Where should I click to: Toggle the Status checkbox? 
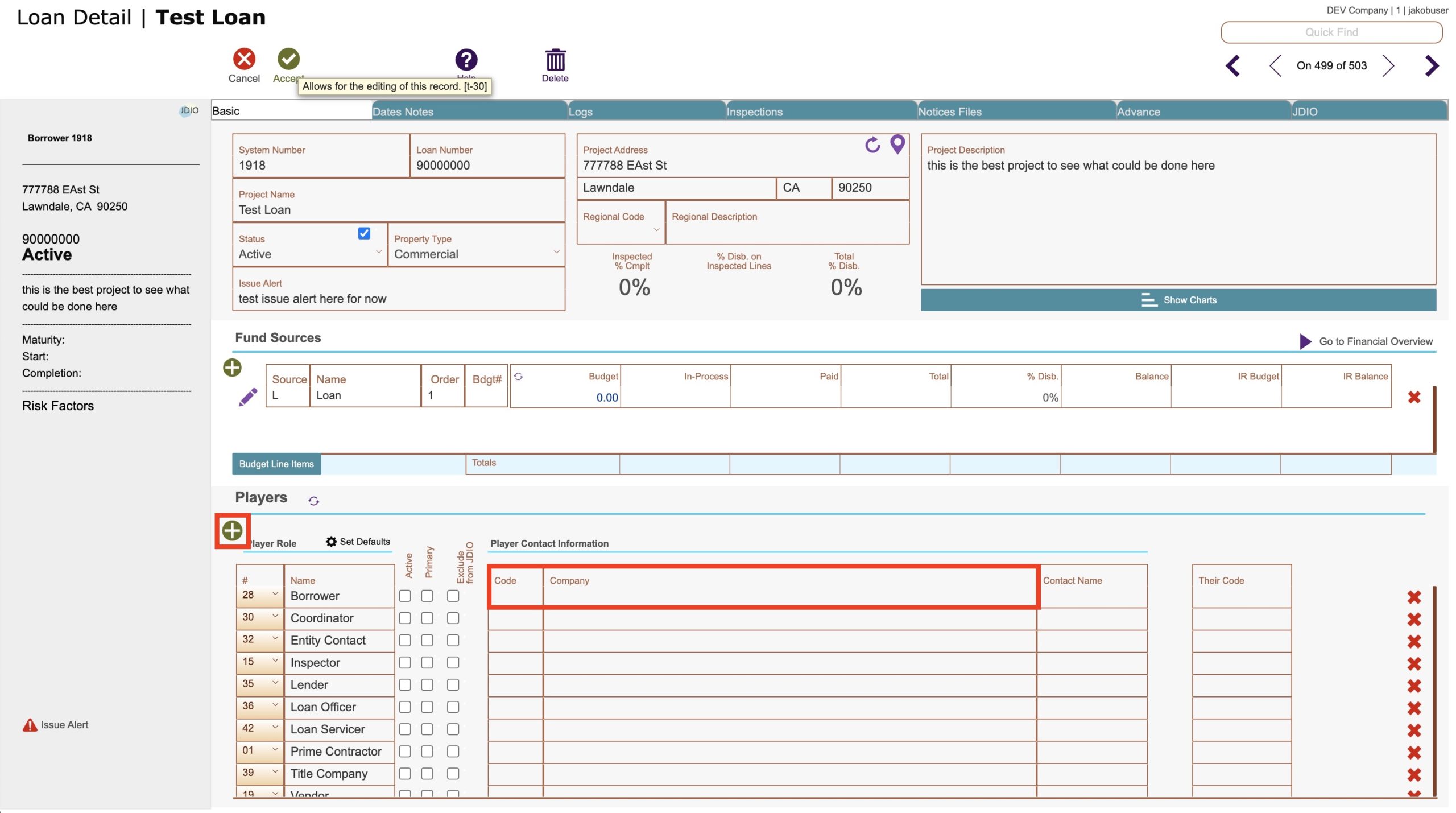tap(364, 233)
